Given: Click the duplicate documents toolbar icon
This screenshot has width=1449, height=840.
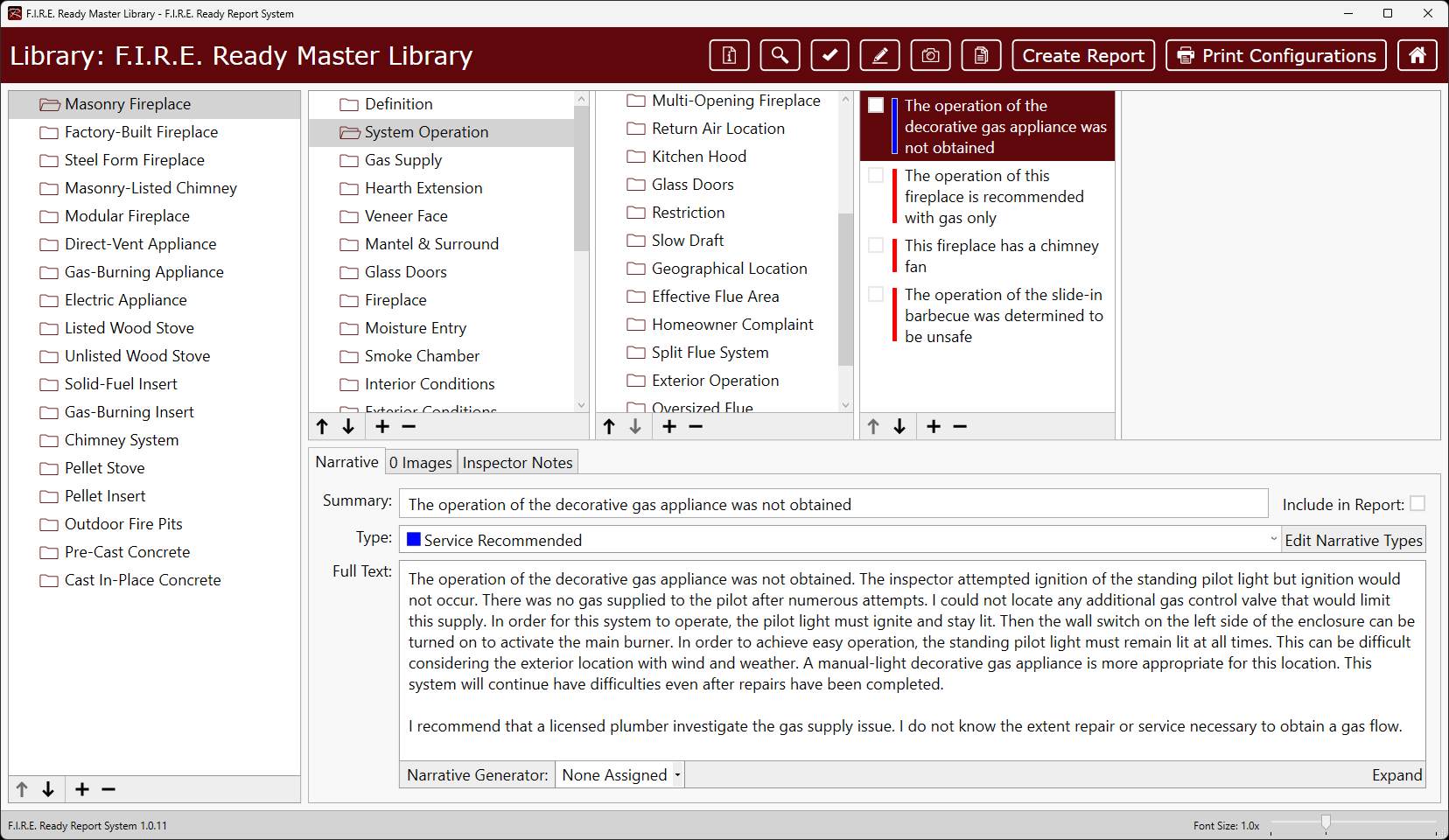Looking at the screenshot, I should point(980,54).
